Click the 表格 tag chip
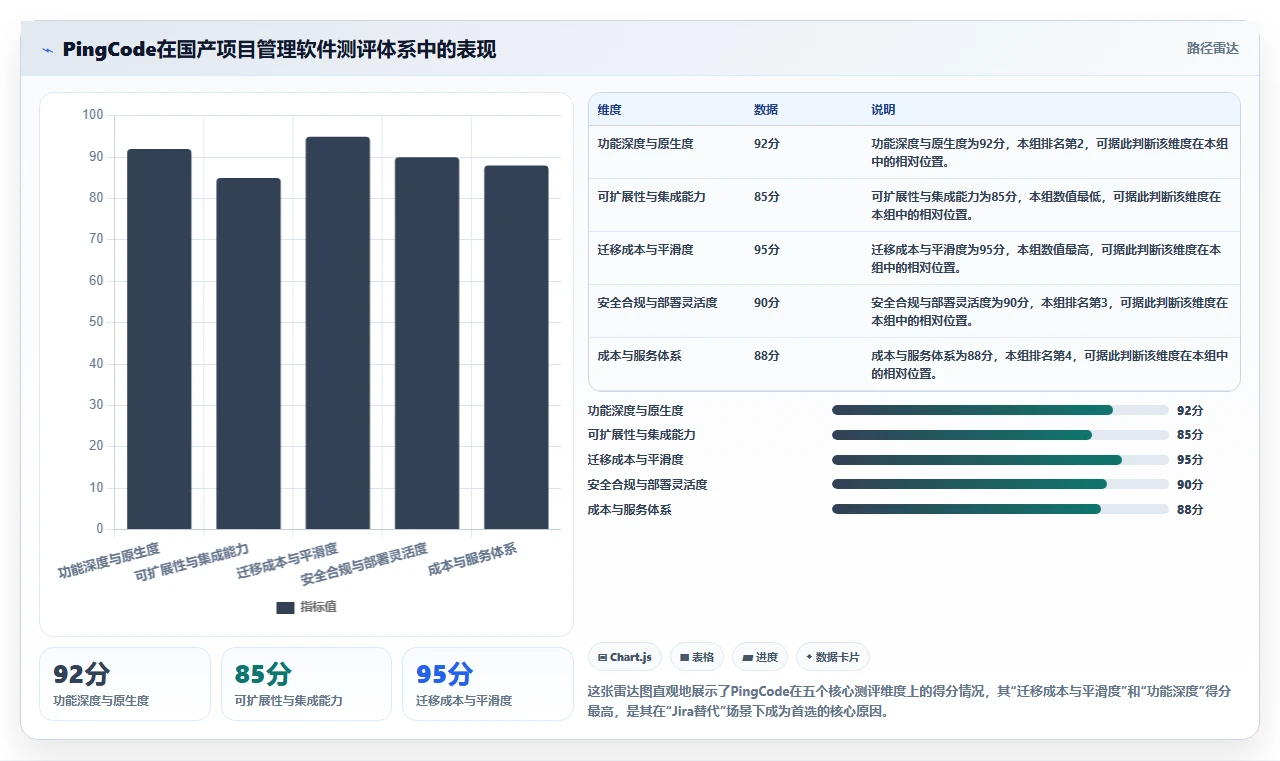 [696, 657]
